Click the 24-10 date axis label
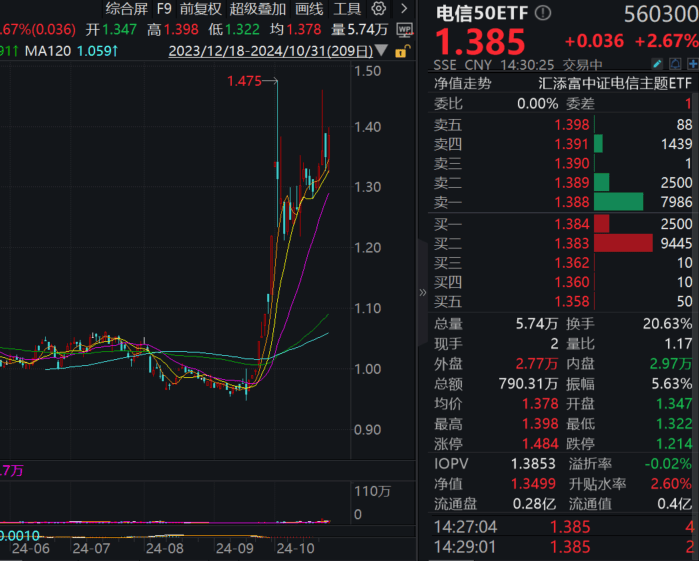This screenshot has height=561, width=699. (x=295, y=549)
